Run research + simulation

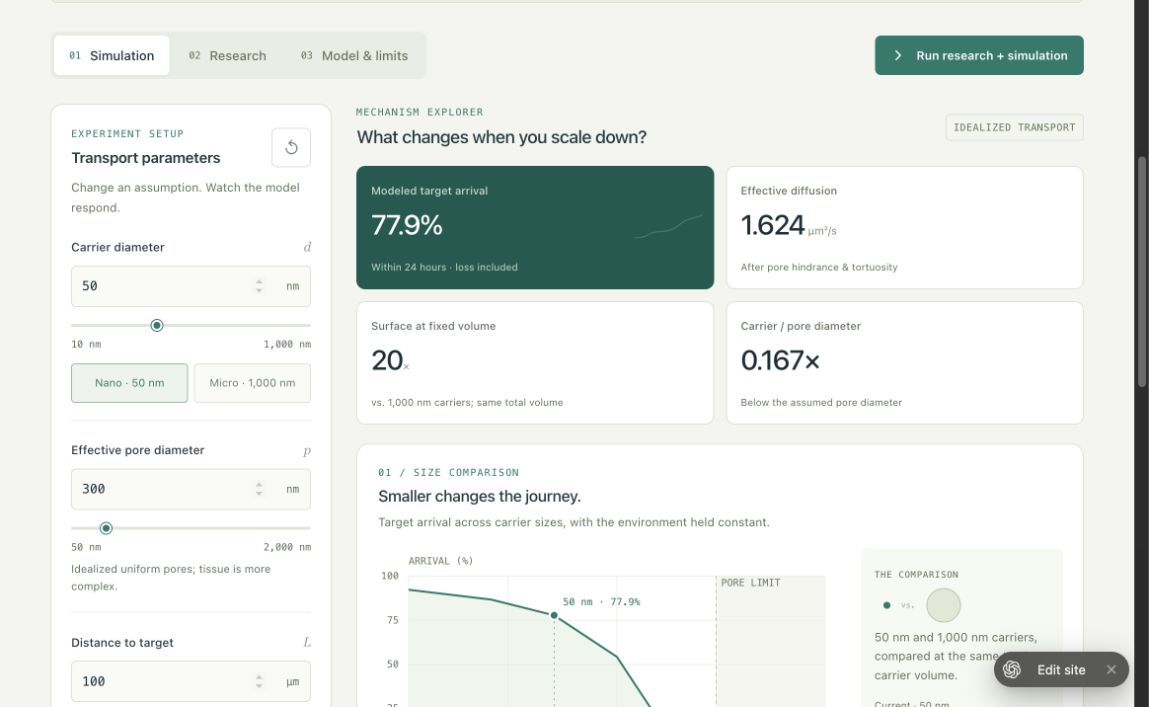point(979,56)
